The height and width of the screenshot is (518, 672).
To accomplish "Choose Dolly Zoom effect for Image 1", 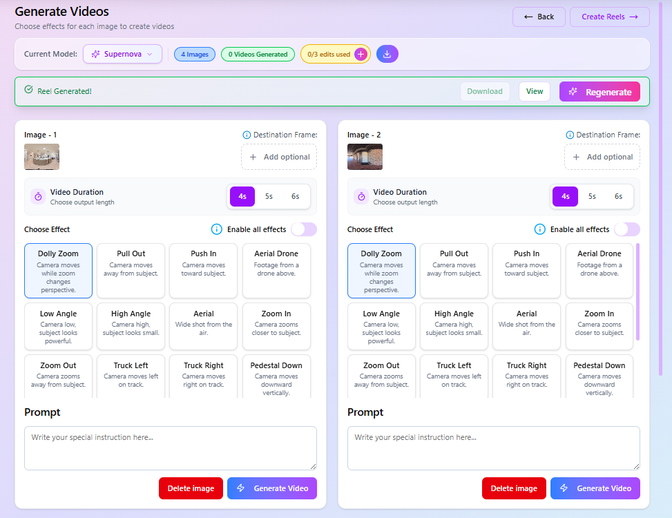I will point(58,271).
